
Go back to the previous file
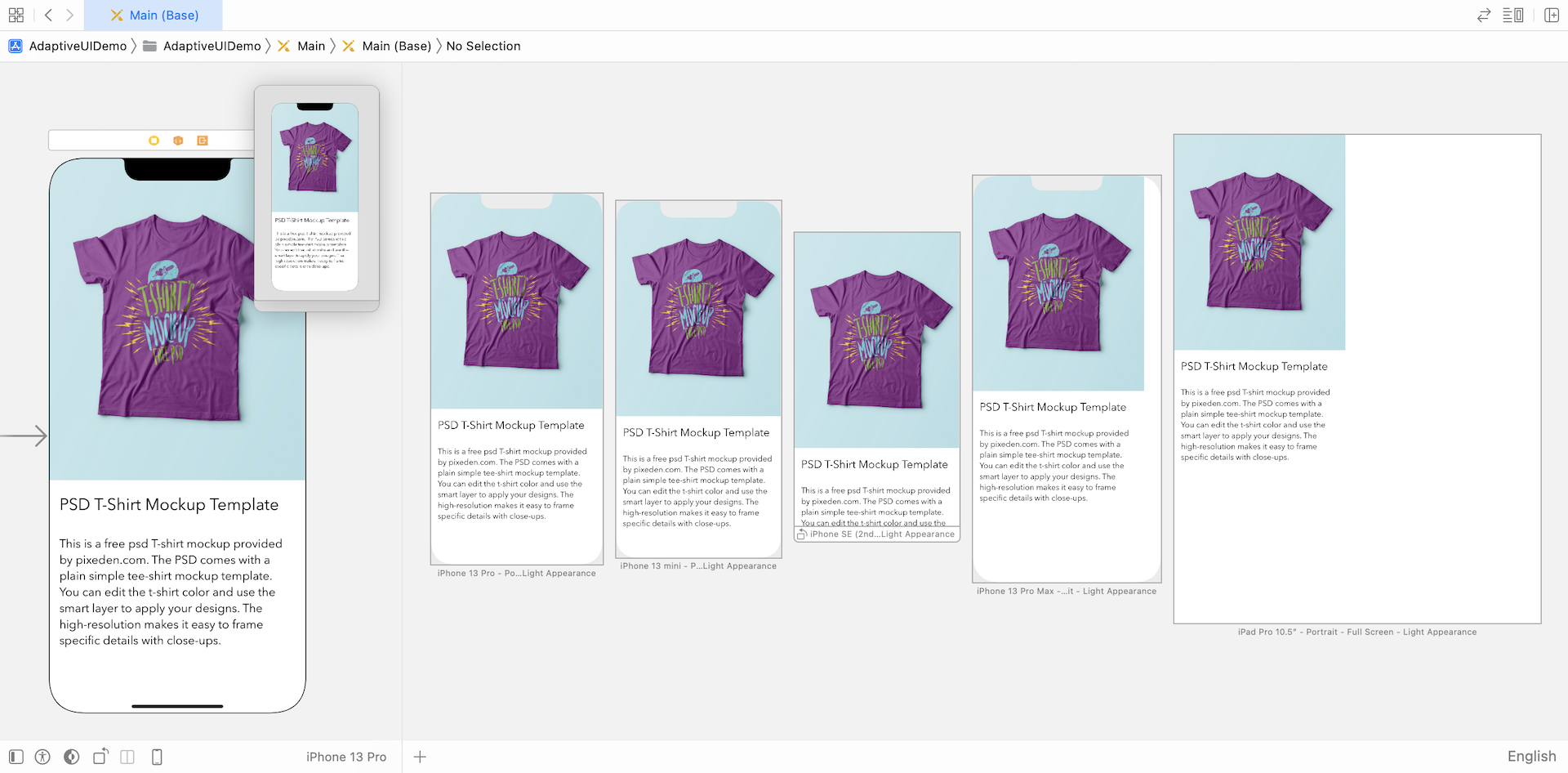coord(48,16)
